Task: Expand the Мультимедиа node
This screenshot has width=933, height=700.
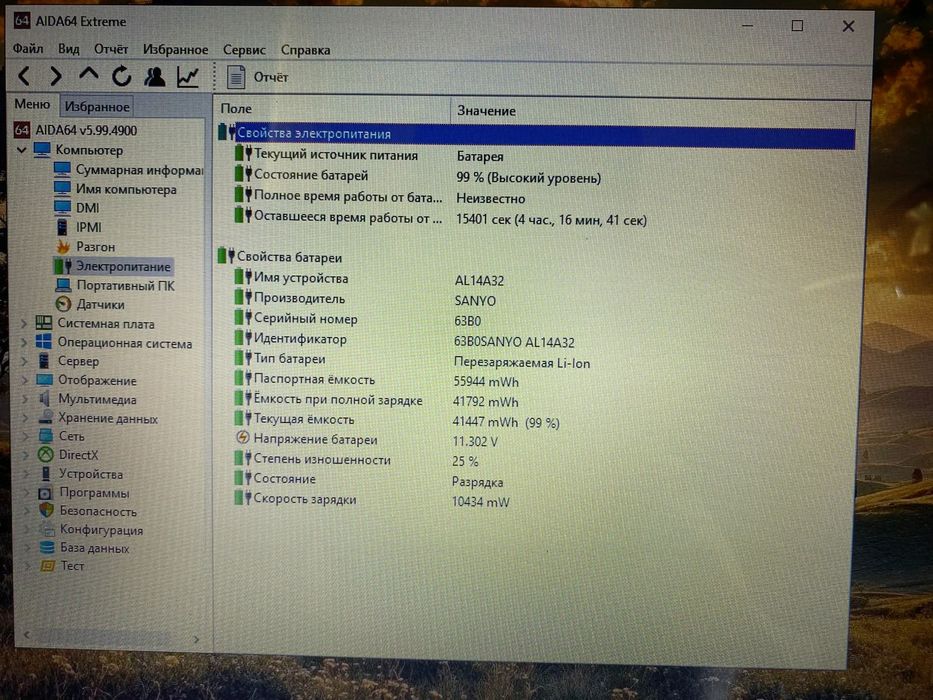Action: point(25,399)
